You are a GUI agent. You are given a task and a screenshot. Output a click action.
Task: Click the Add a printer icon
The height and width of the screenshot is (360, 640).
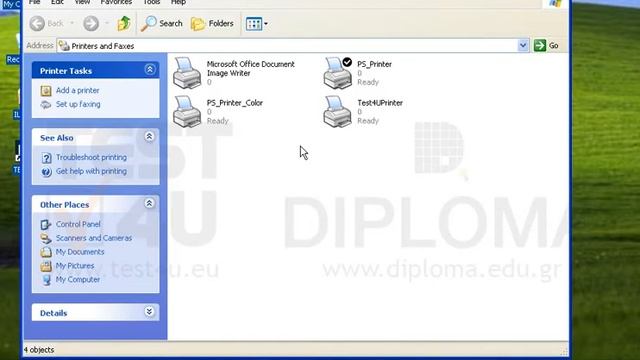click(46, 91)
